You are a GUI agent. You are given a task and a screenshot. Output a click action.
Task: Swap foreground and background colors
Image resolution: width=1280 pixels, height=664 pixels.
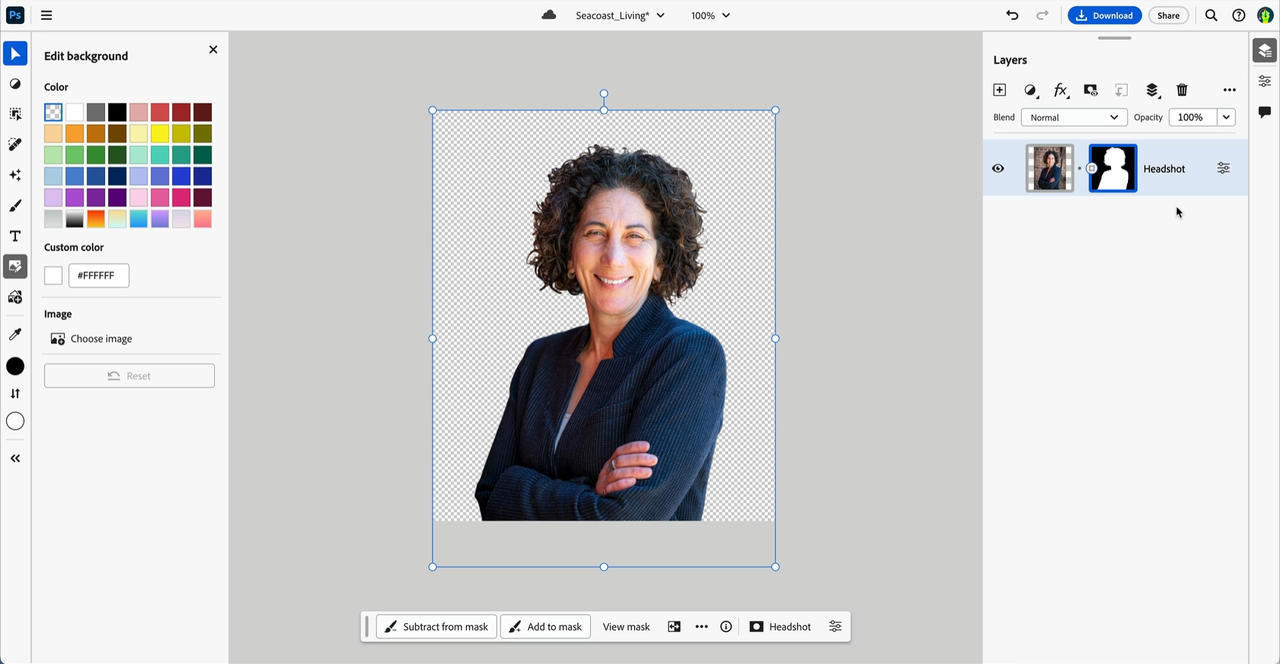click(15, 394)
